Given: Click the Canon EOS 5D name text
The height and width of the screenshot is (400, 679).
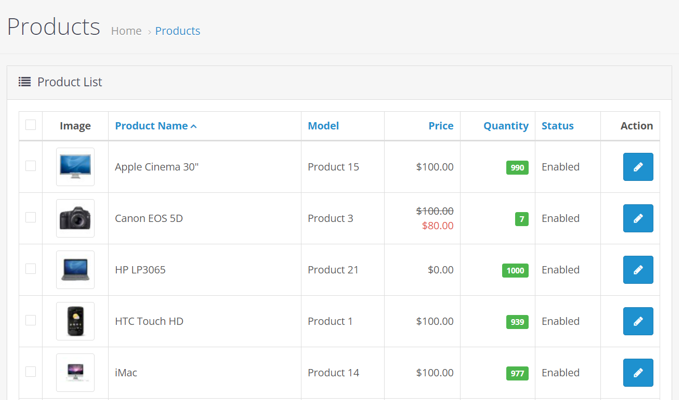Looking at the screenshot, I should tap(149, 218).
